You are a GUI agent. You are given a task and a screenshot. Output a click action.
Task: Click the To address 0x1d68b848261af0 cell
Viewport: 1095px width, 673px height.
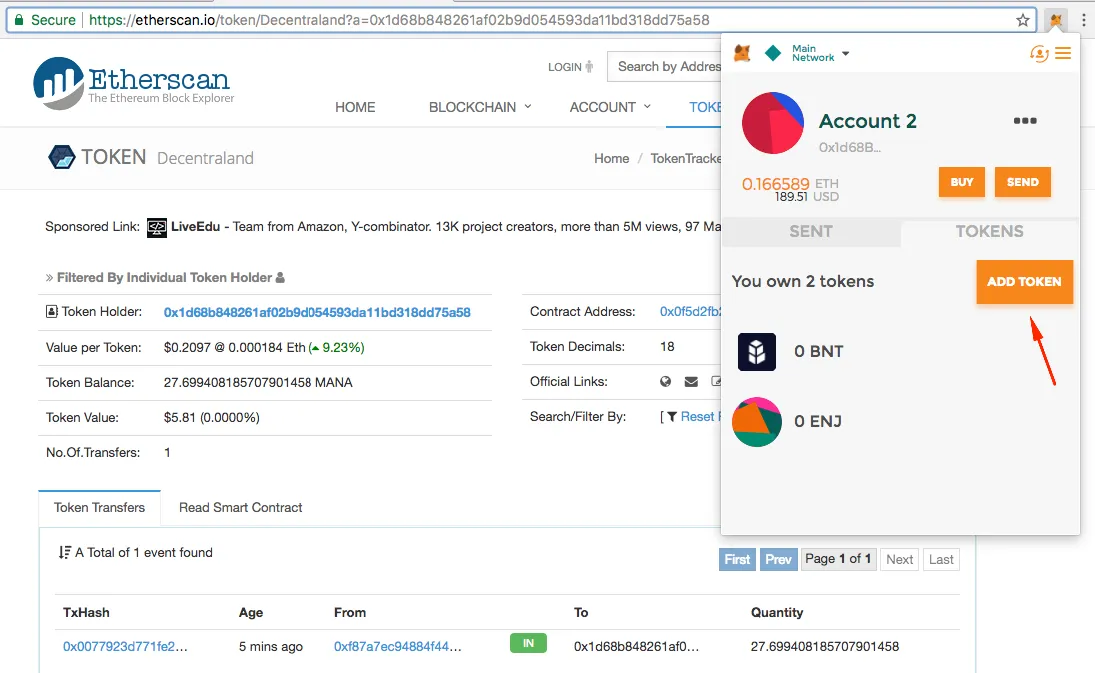pos(636,647)
